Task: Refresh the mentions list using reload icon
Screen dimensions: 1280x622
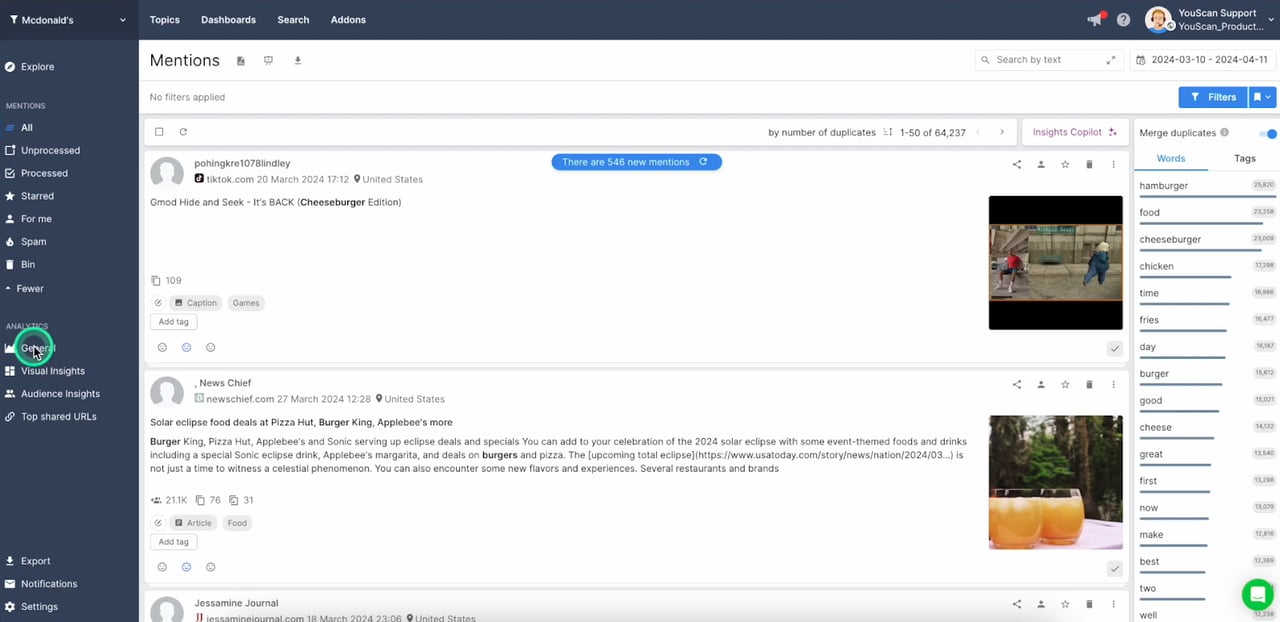Action: tap(183, 132)
